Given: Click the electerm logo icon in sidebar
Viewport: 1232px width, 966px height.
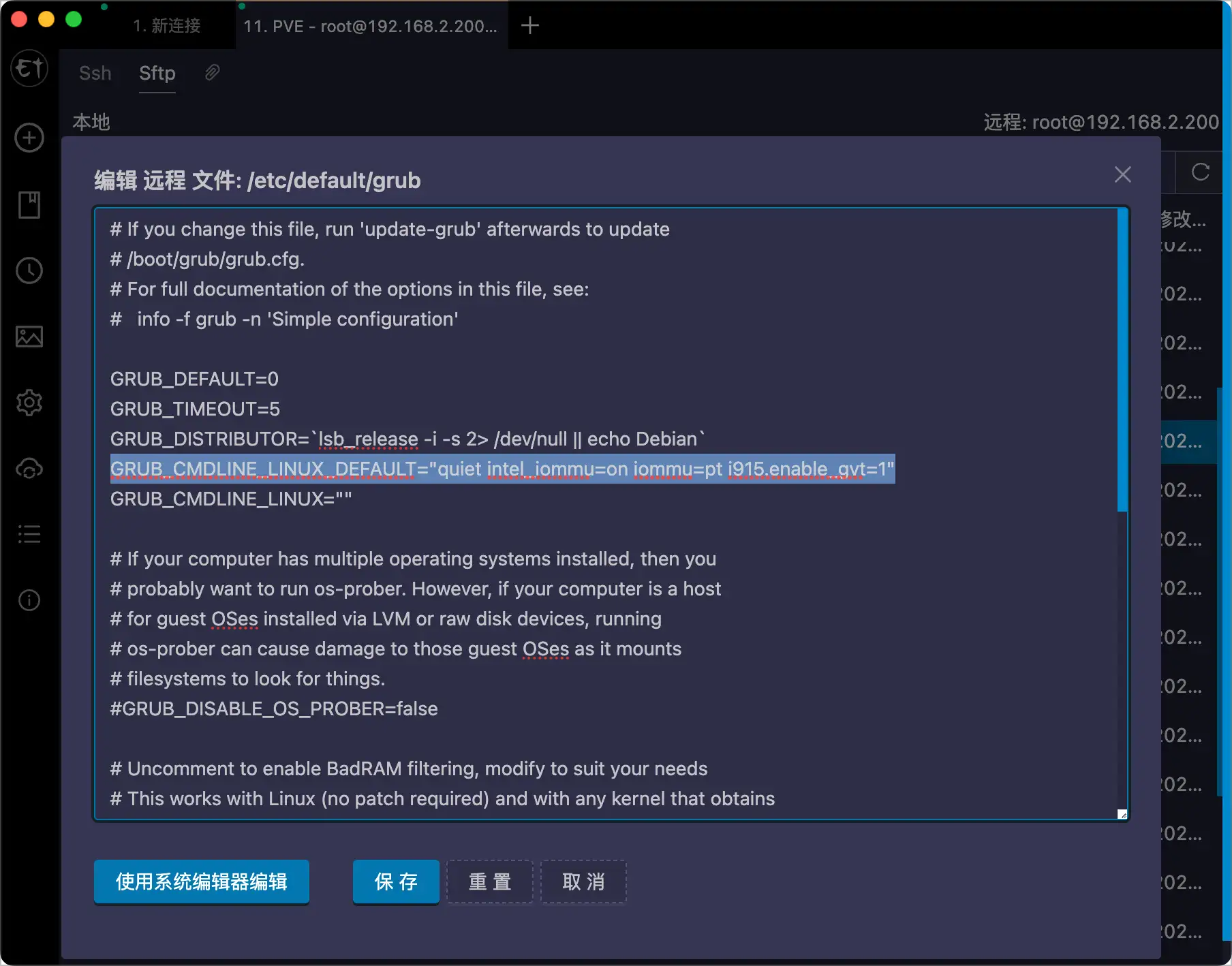Looking at the screenshot, I should [x=29, y=68].
